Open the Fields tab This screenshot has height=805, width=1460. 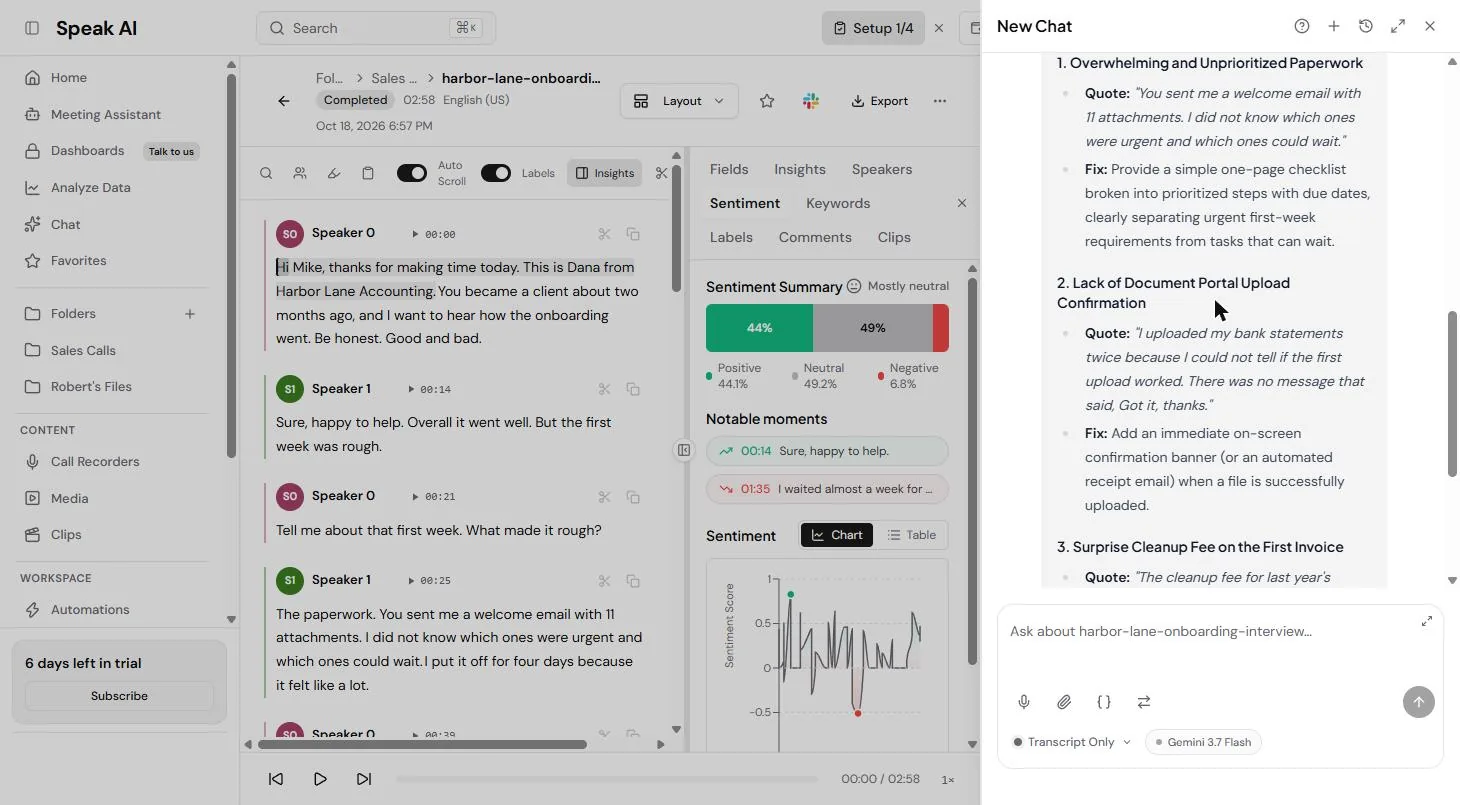729,169
